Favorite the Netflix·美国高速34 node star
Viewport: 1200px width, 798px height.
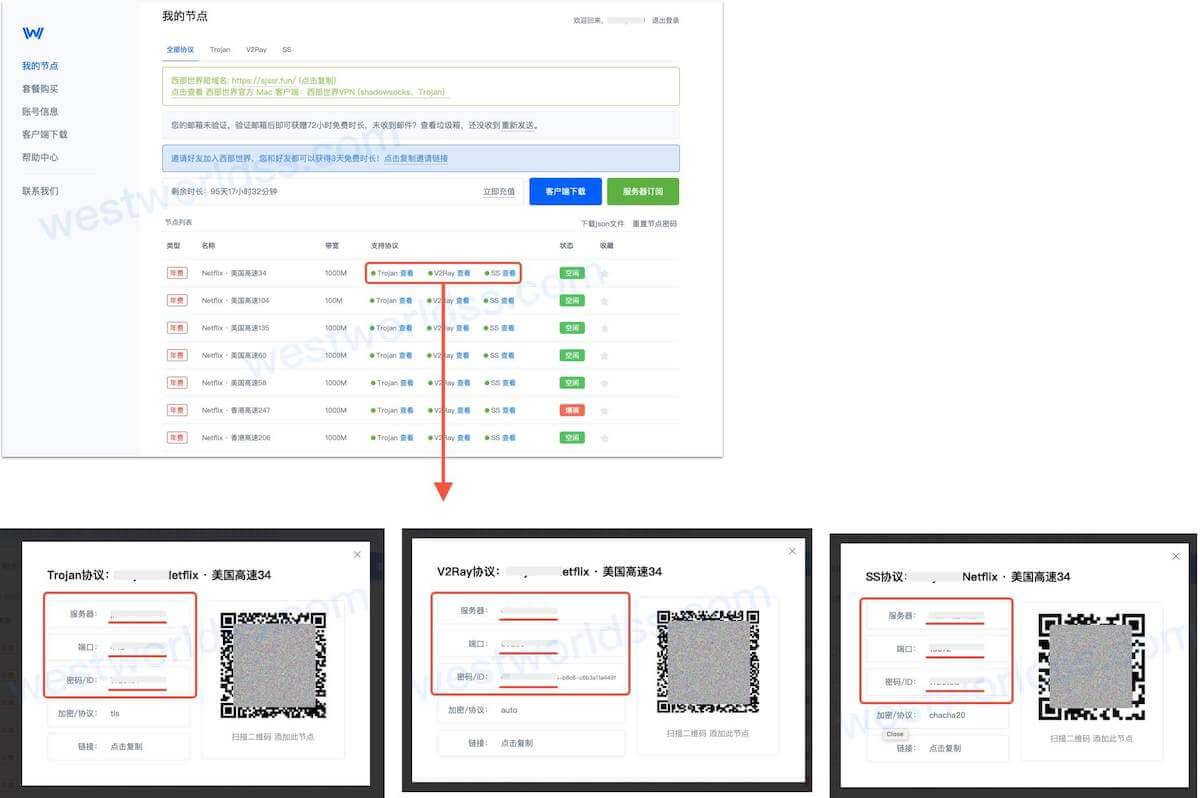tap(605, 272)
